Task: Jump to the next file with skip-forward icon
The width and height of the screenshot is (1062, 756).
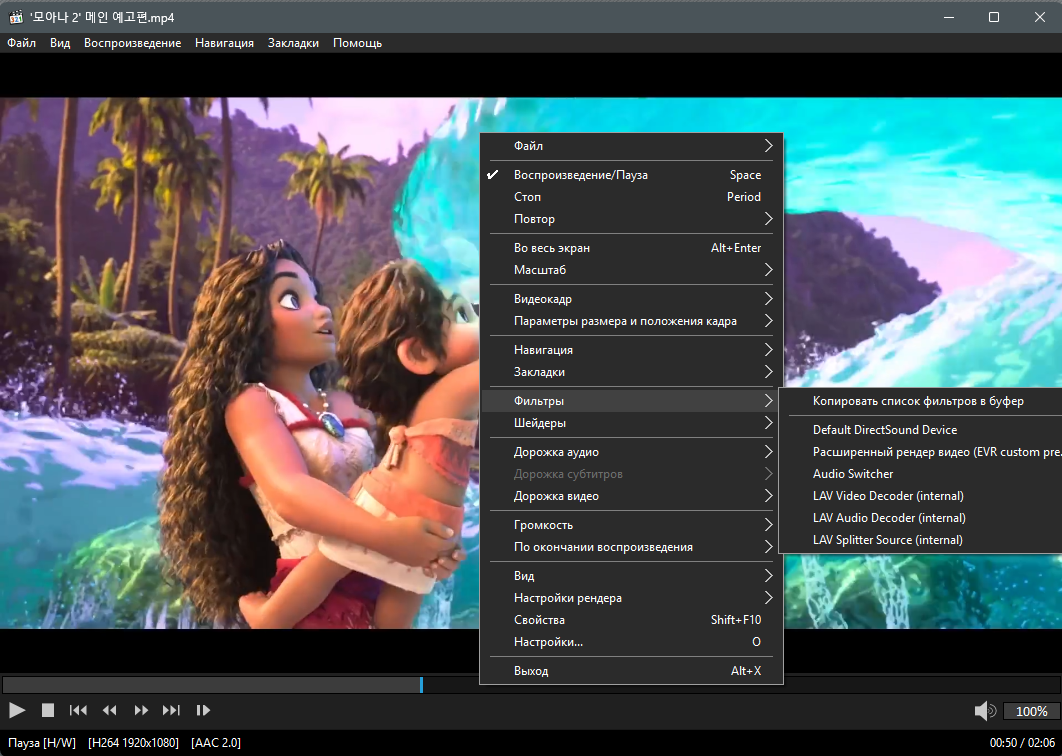Action: tap(171, 710)
